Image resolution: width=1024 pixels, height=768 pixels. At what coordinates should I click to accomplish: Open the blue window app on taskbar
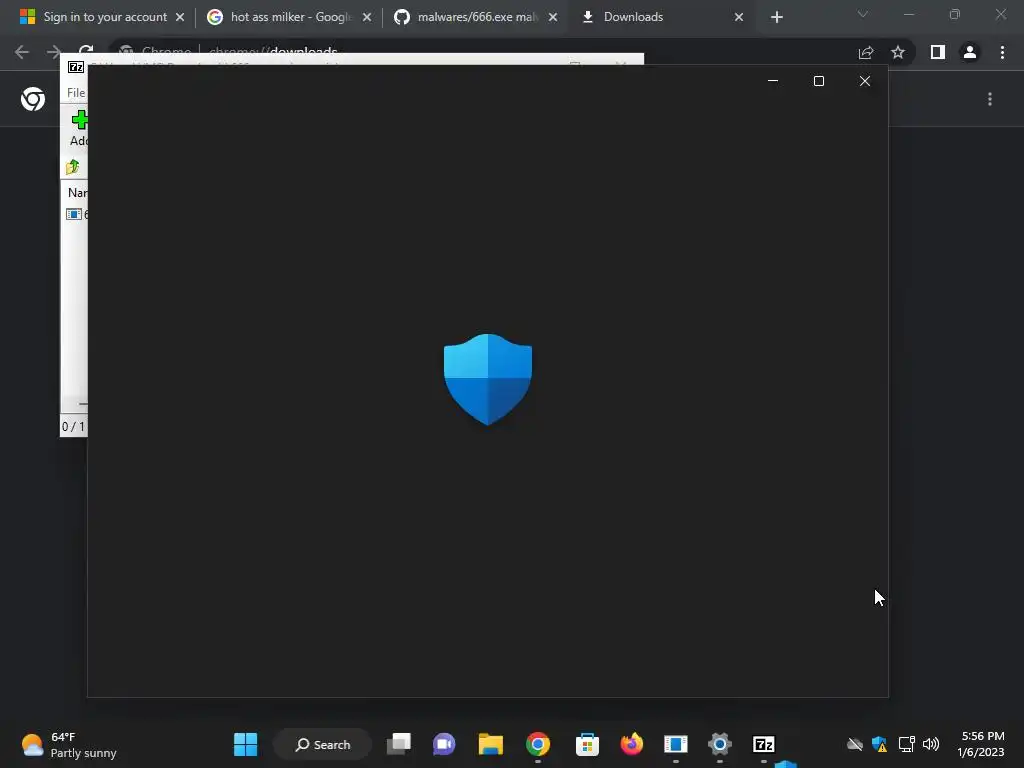[x=676, y=744]
